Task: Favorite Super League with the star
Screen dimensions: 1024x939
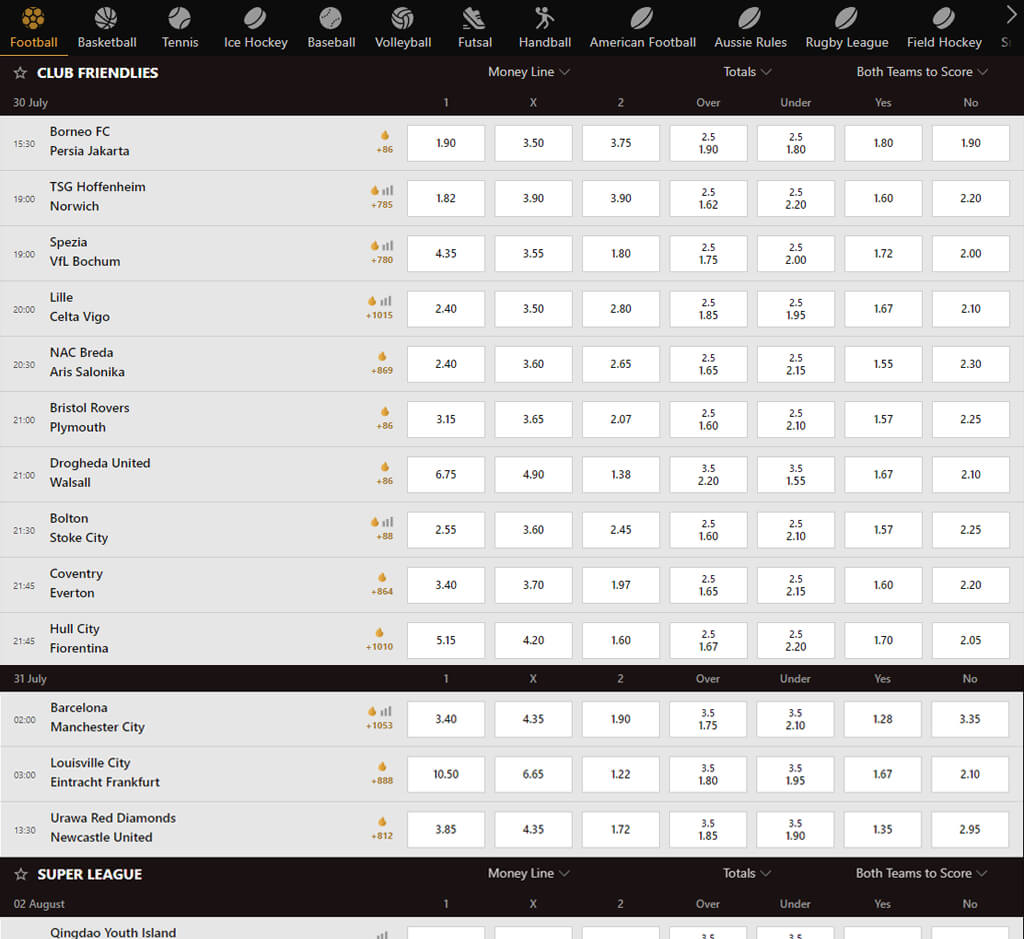Action: pos(21,874)
